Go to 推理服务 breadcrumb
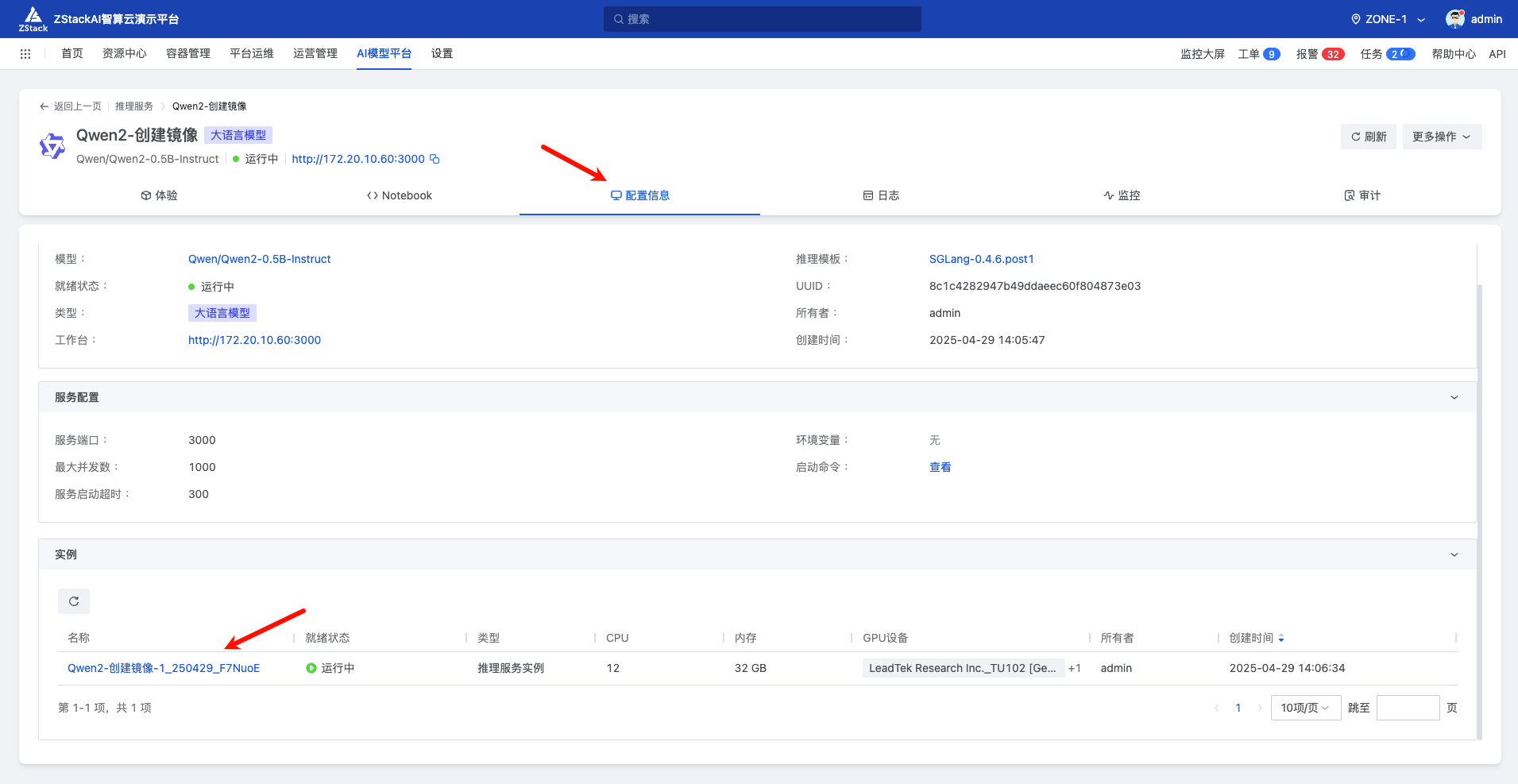Screen dimensions: 1518x784 pos(134,106)
